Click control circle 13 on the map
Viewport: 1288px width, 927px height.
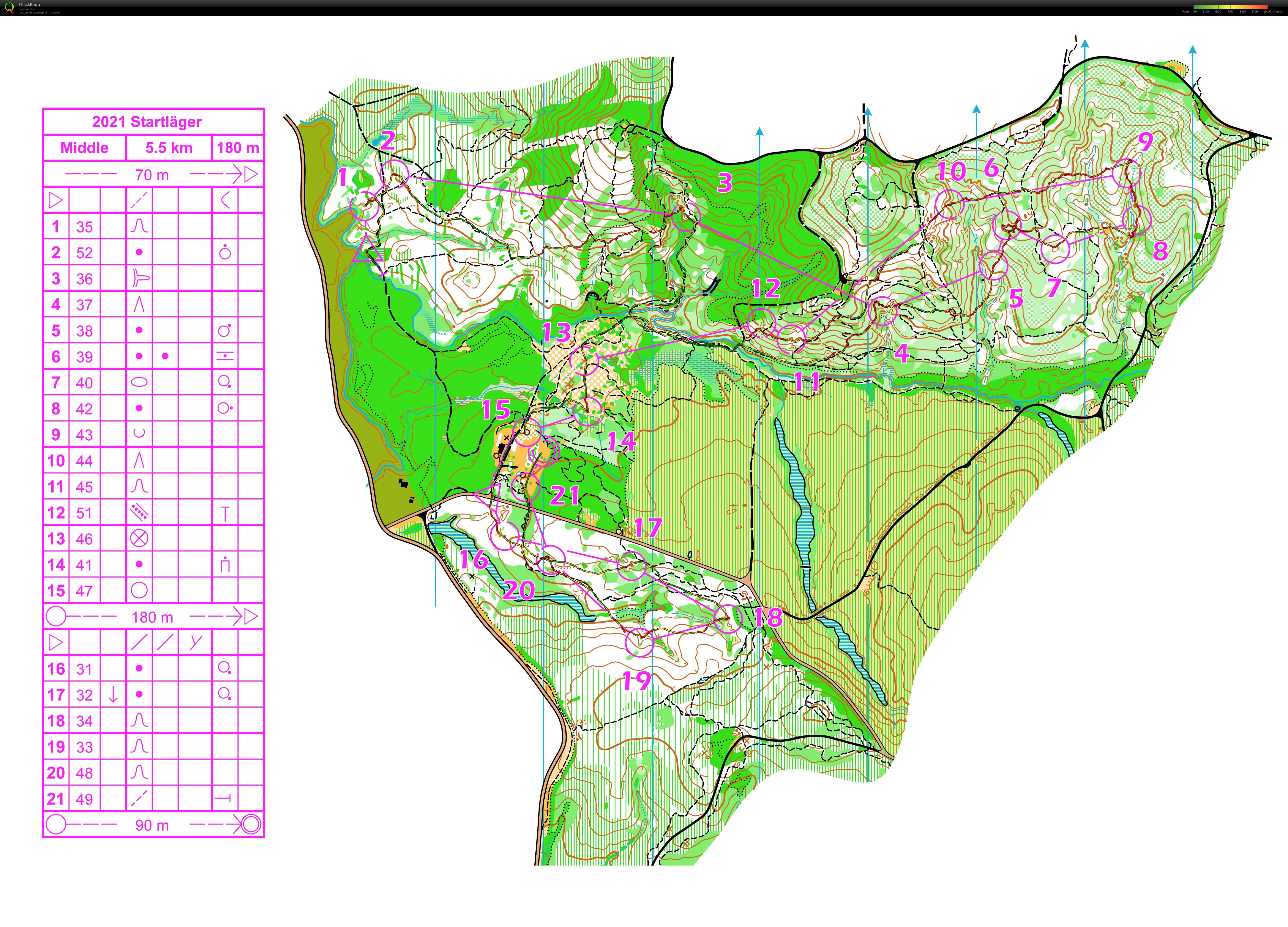tap(584, 360)
